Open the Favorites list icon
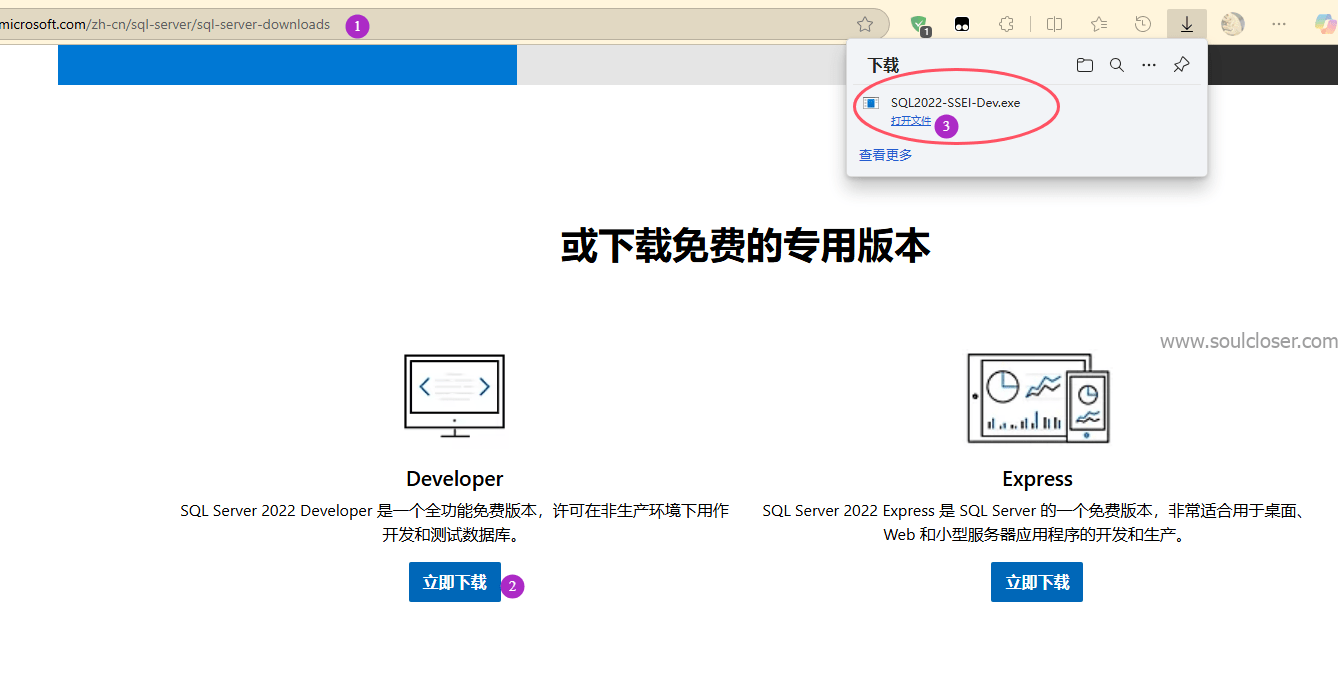 pyautogui.click(x=1099, y=24)
